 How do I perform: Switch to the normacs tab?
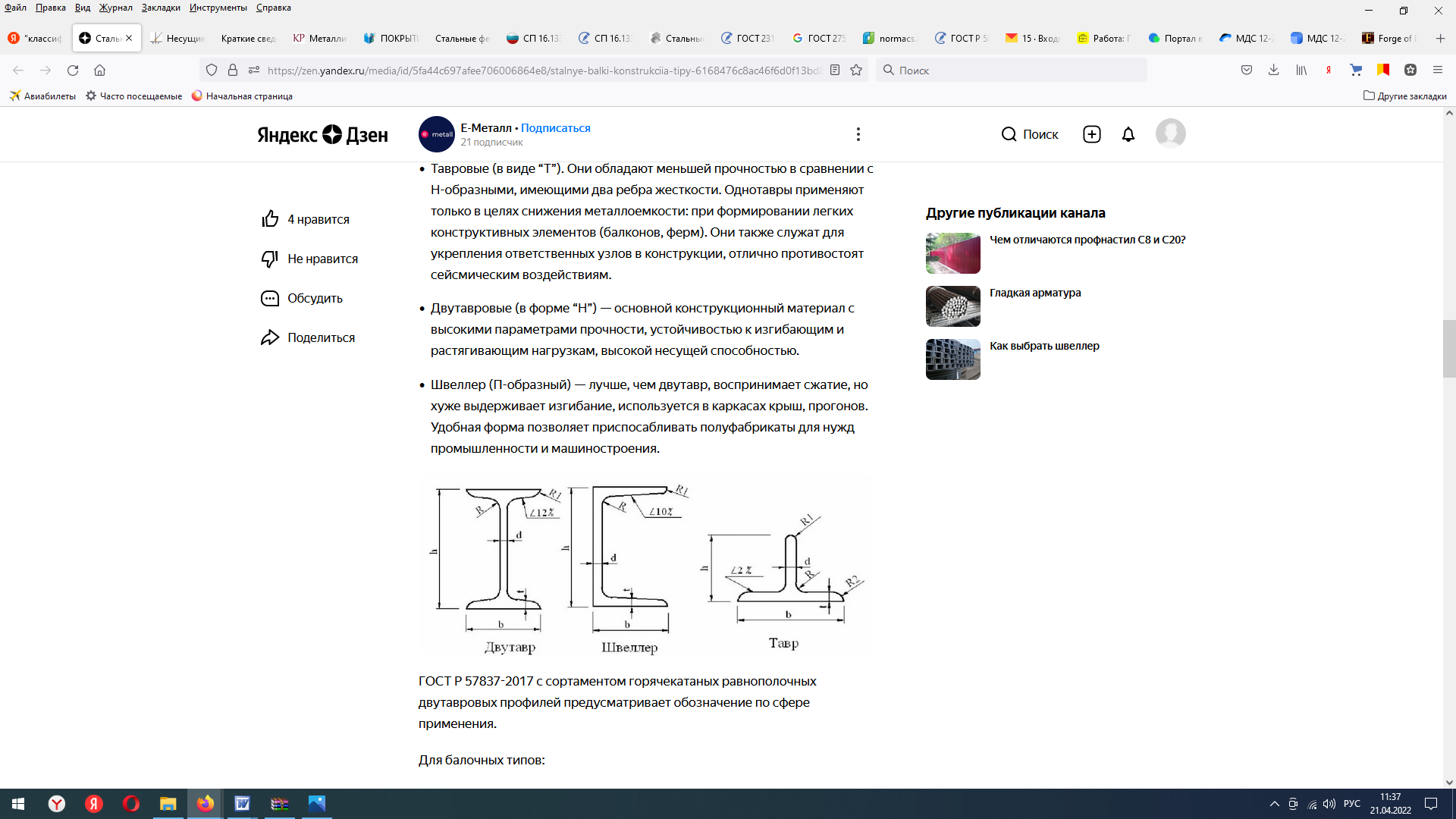(890, 38)
